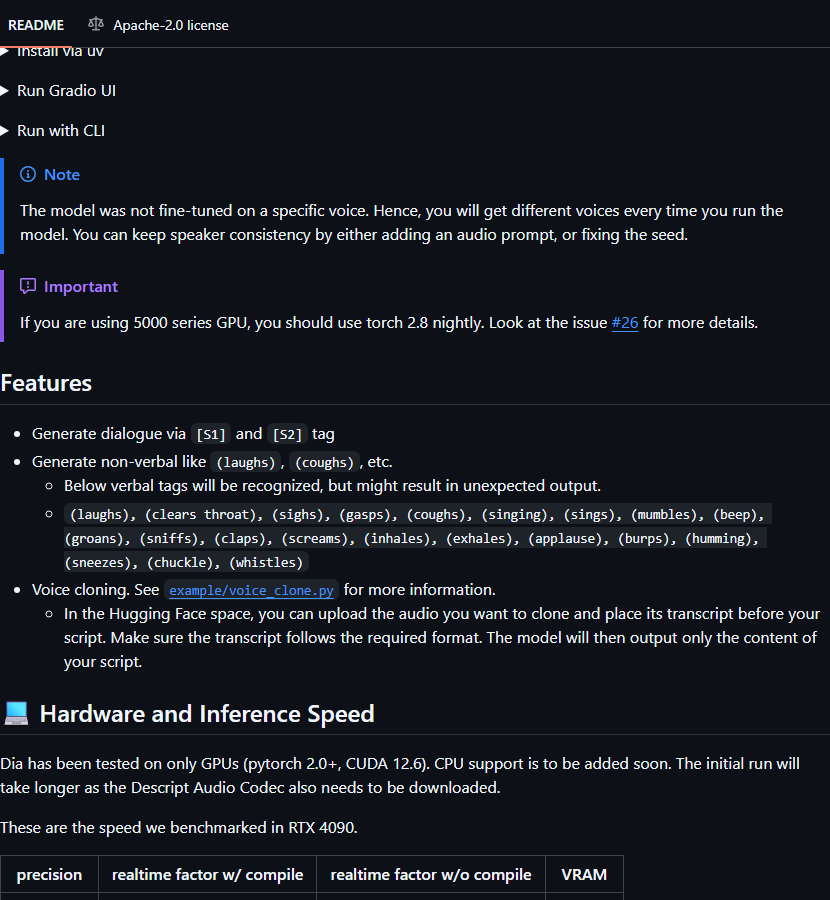Viewport: 830px width, 900px height.
Task: Click the Apache-2.0 license scale icon
Action: [96, 24]
